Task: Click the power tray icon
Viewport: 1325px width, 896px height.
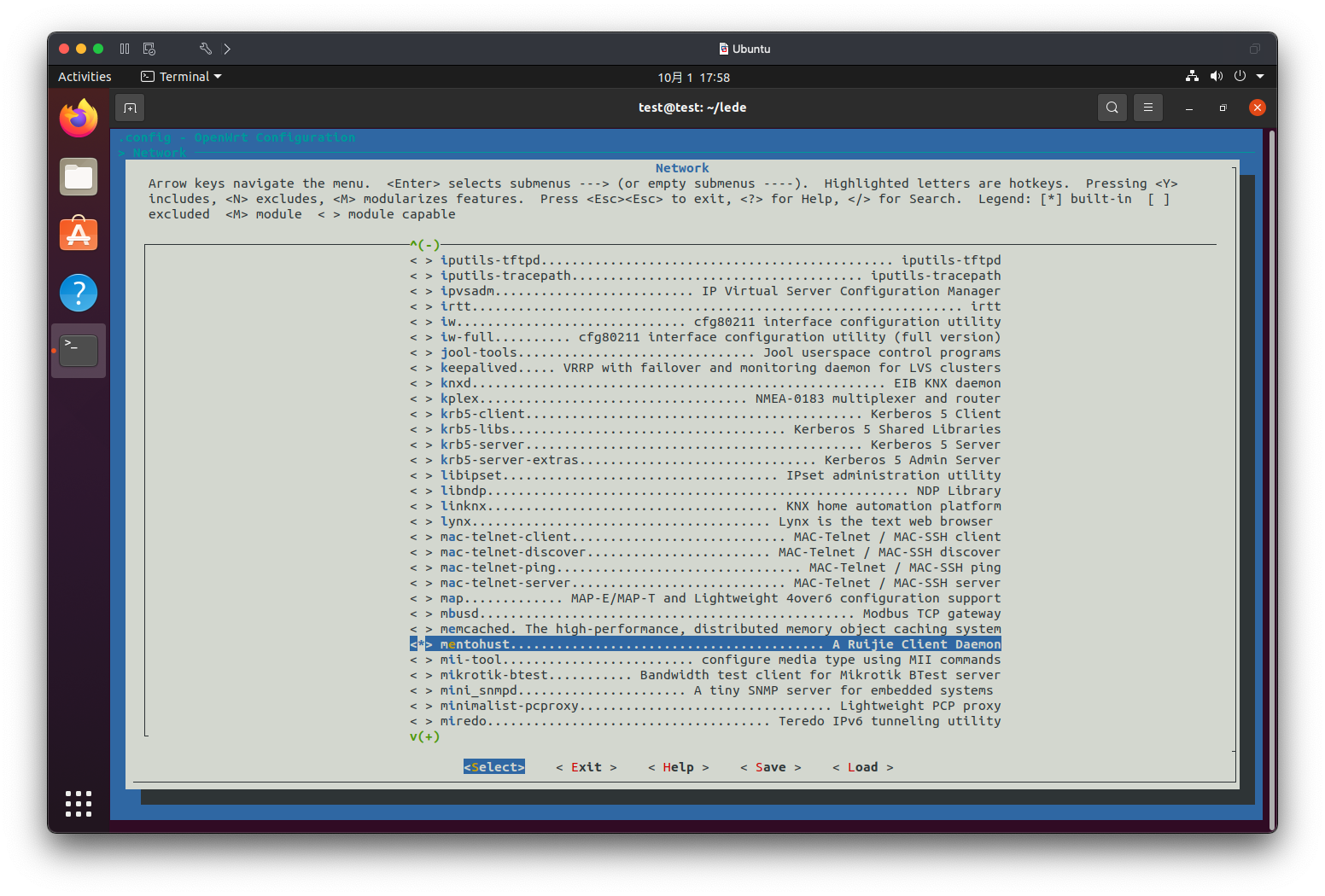Action: point(1240,76)
